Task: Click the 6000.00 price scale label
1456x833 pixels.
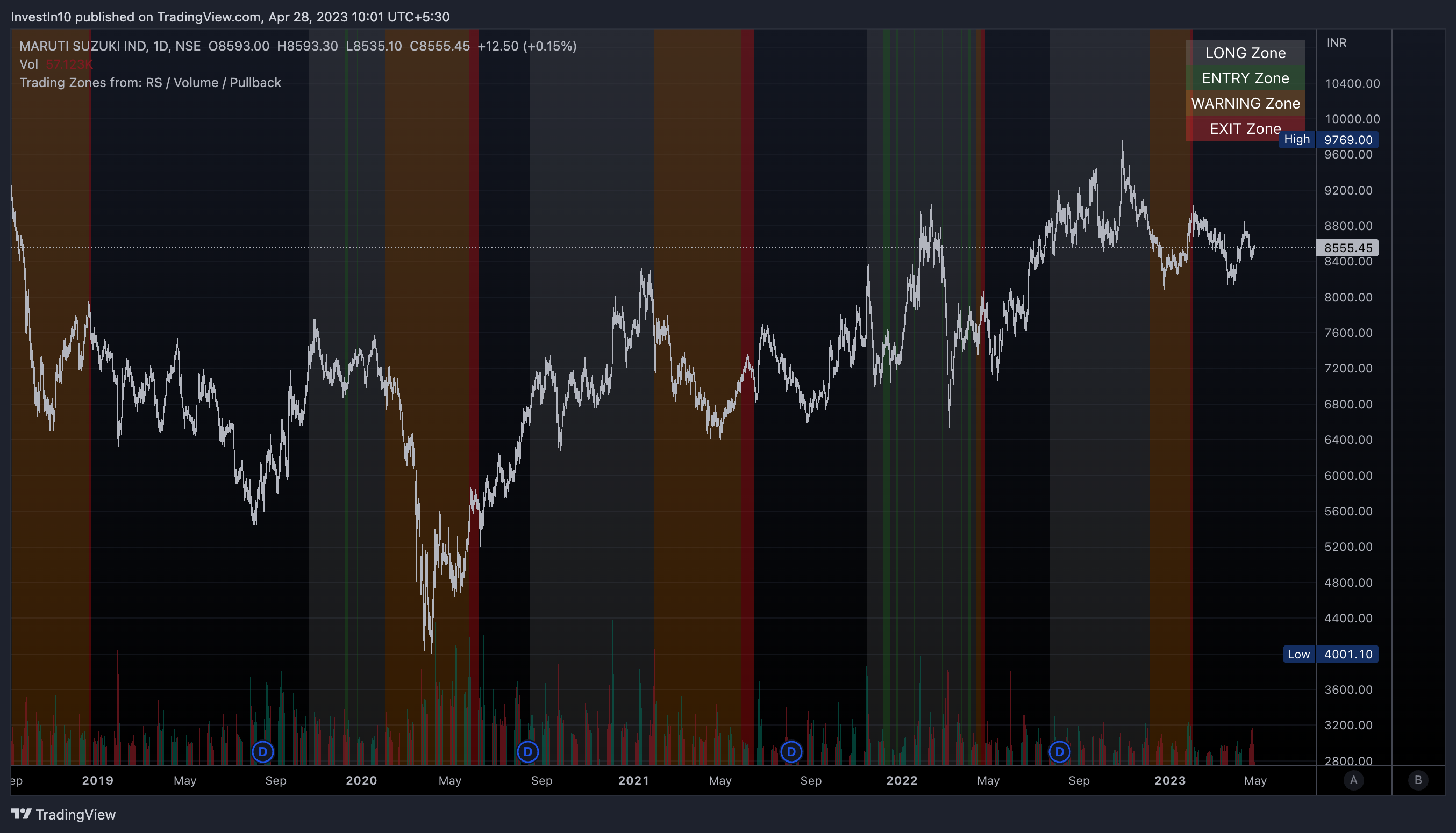Action: (1348, 476)
